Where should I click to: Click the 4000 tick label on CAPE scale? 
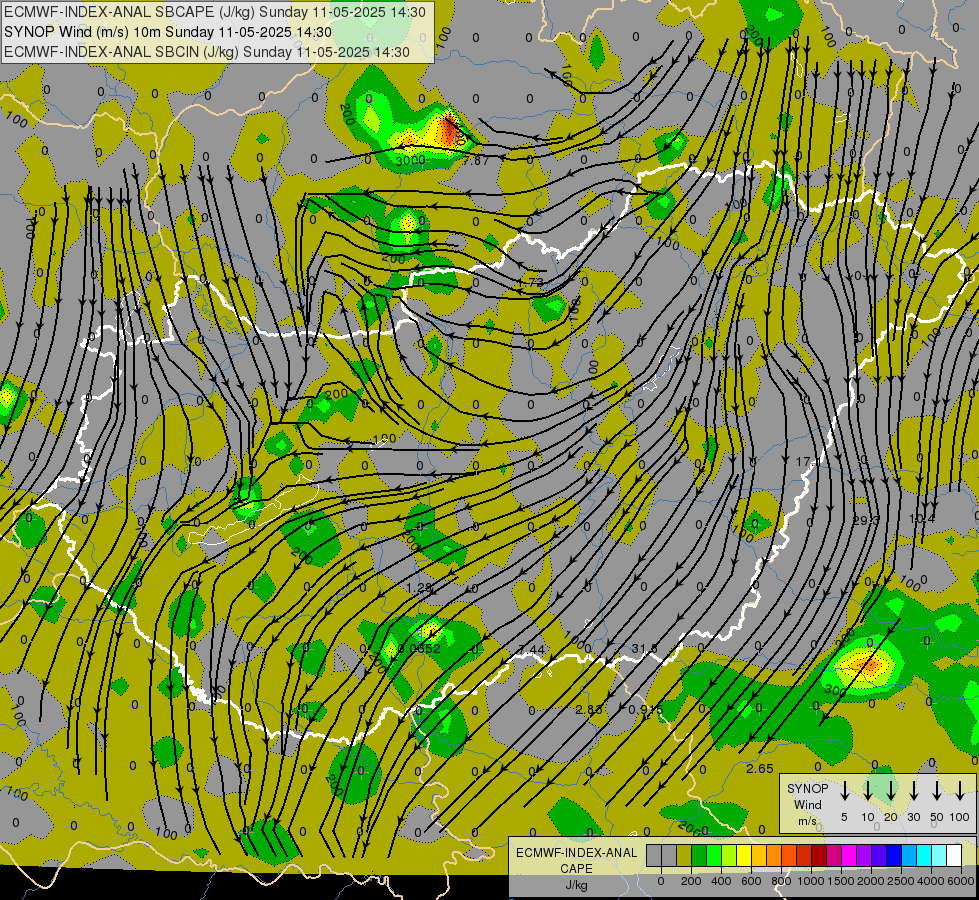click(x=930, y=881)
